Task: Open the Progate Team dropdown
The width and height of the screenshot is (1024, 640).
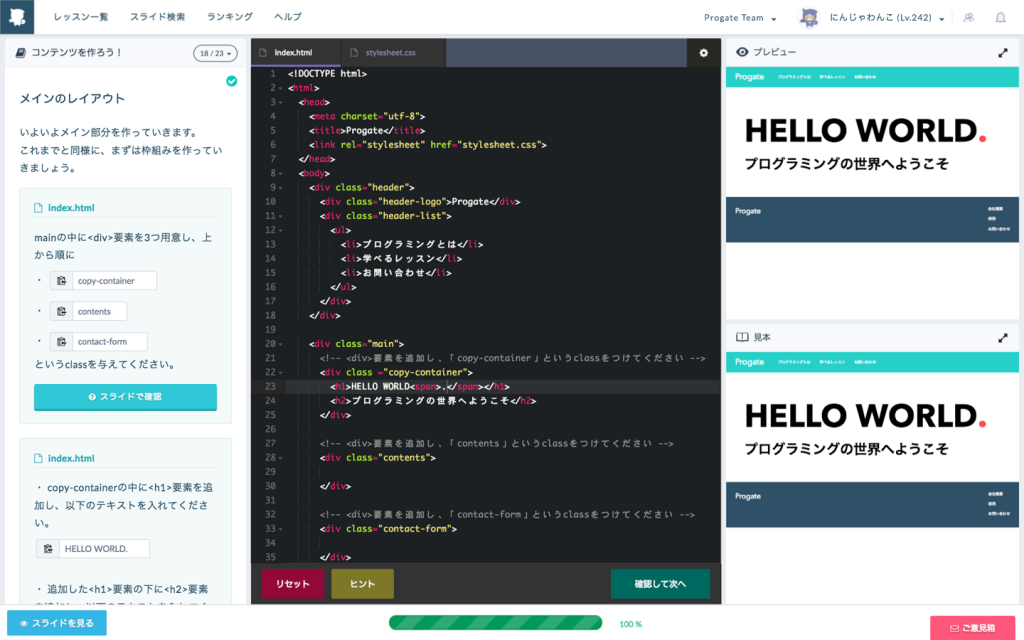Action: pos(740,18)
